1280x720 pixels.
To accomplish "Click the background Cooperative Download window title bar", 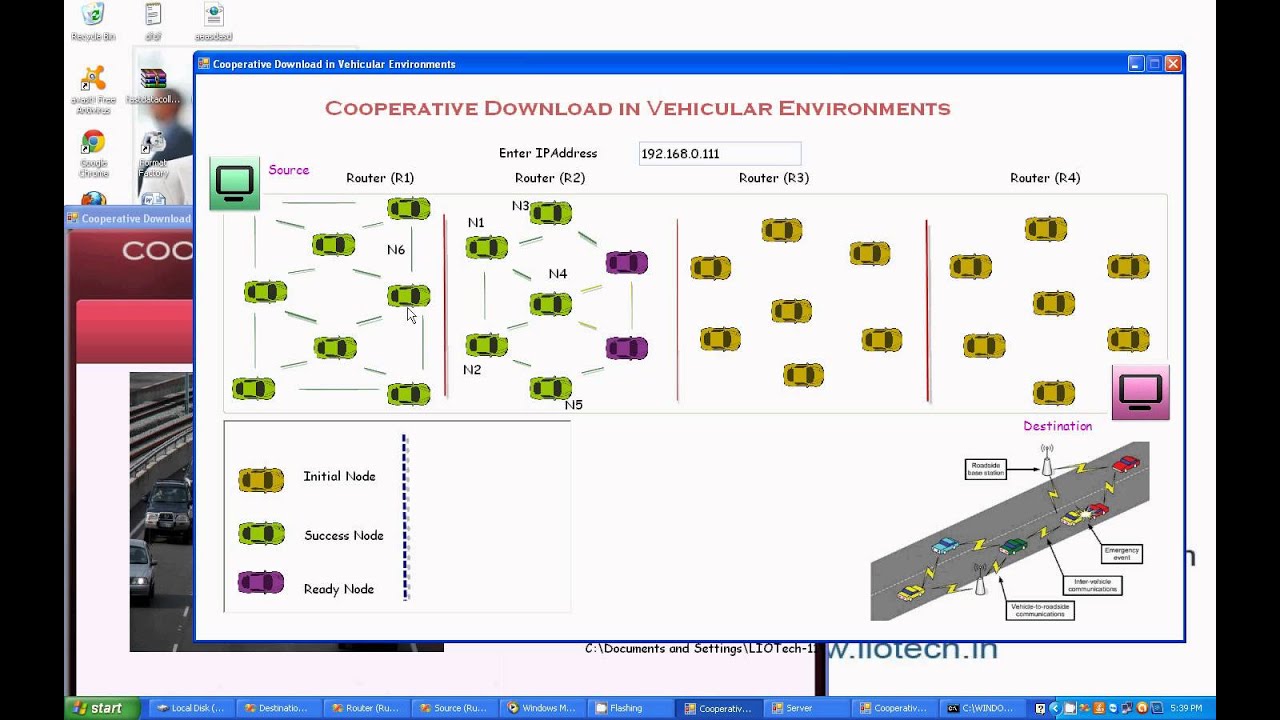I will click(130, 218).
